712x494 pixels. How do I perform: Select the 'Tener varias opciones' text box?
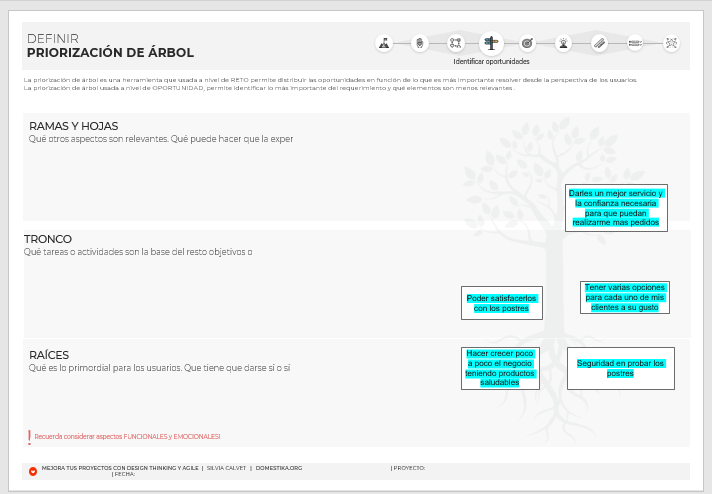pos(625,297)
